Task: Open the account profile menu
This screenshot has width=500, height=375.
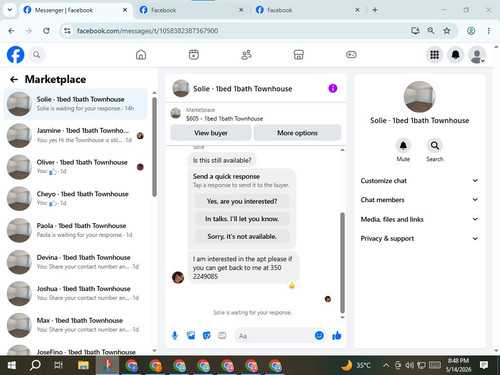Action: click(x=477, y=55)
